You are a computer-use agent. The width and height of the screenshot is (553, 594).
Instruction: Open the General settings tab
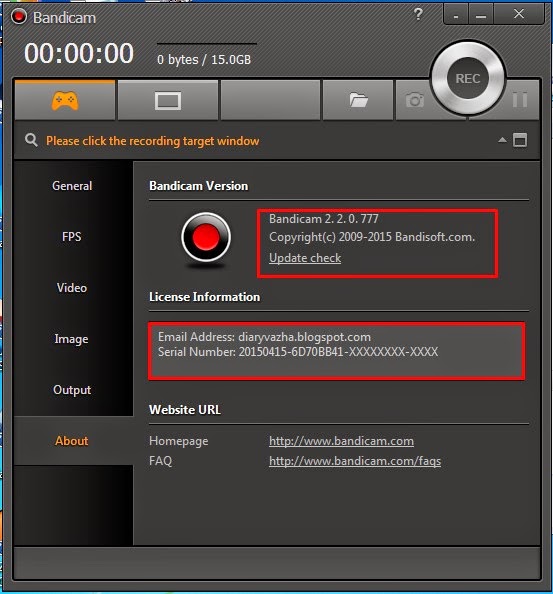click(x=72, y=186)
